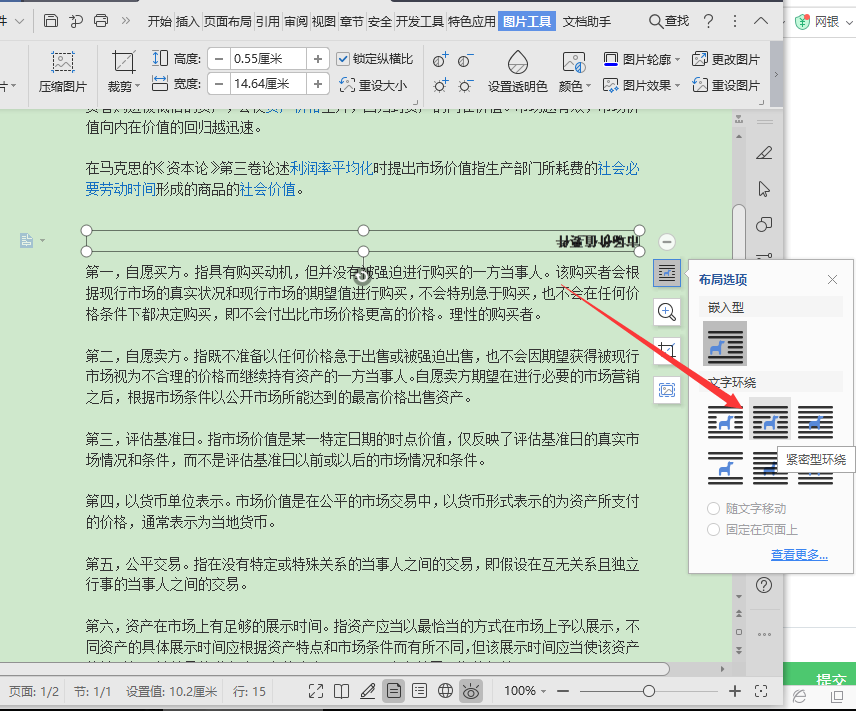Click the help question mark in title bar
The image size is (856, 711).
[x=708, y=21]
